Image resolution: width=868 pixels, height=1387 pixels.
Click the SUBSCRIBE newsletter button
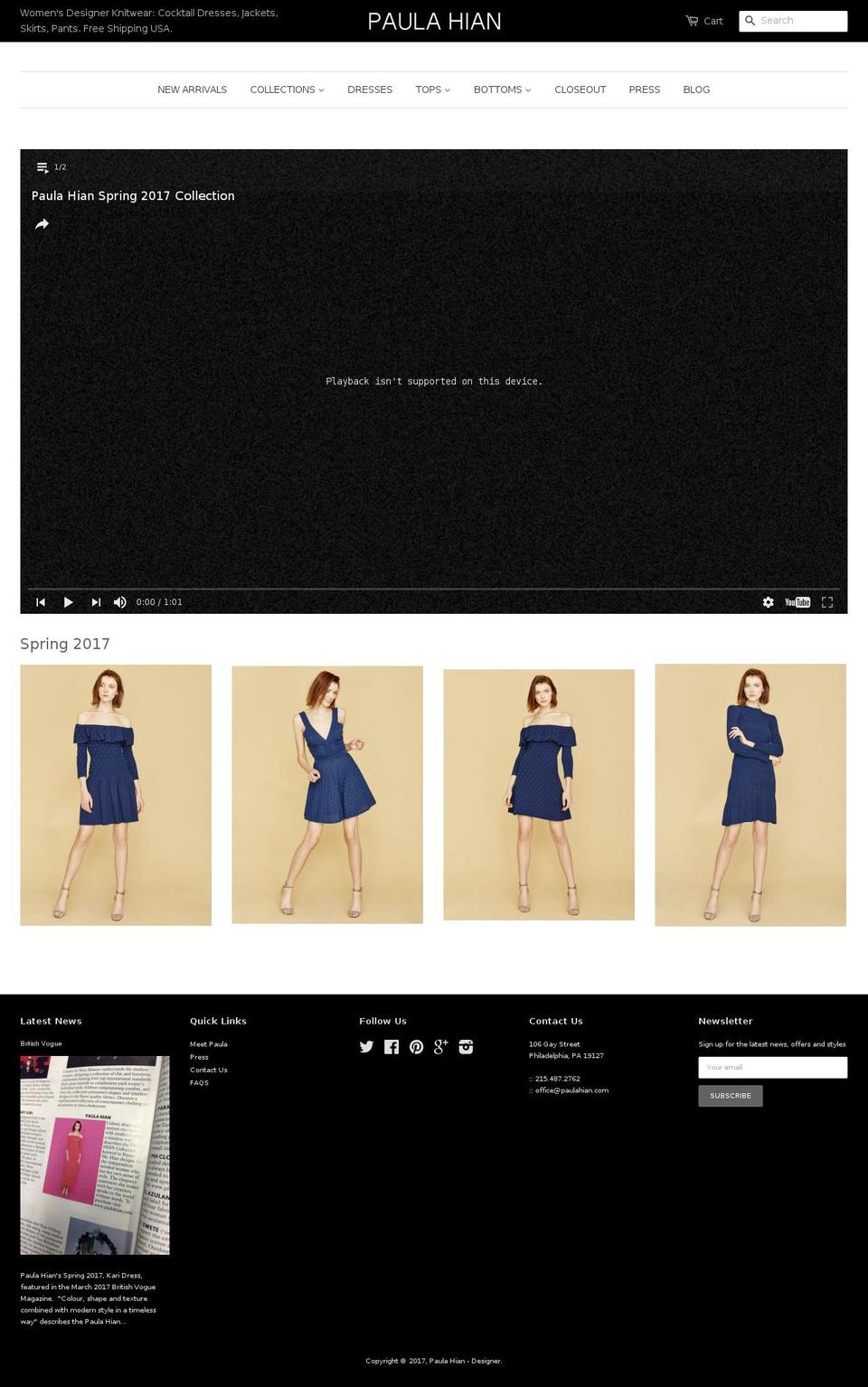click(x=730, y=1096)
